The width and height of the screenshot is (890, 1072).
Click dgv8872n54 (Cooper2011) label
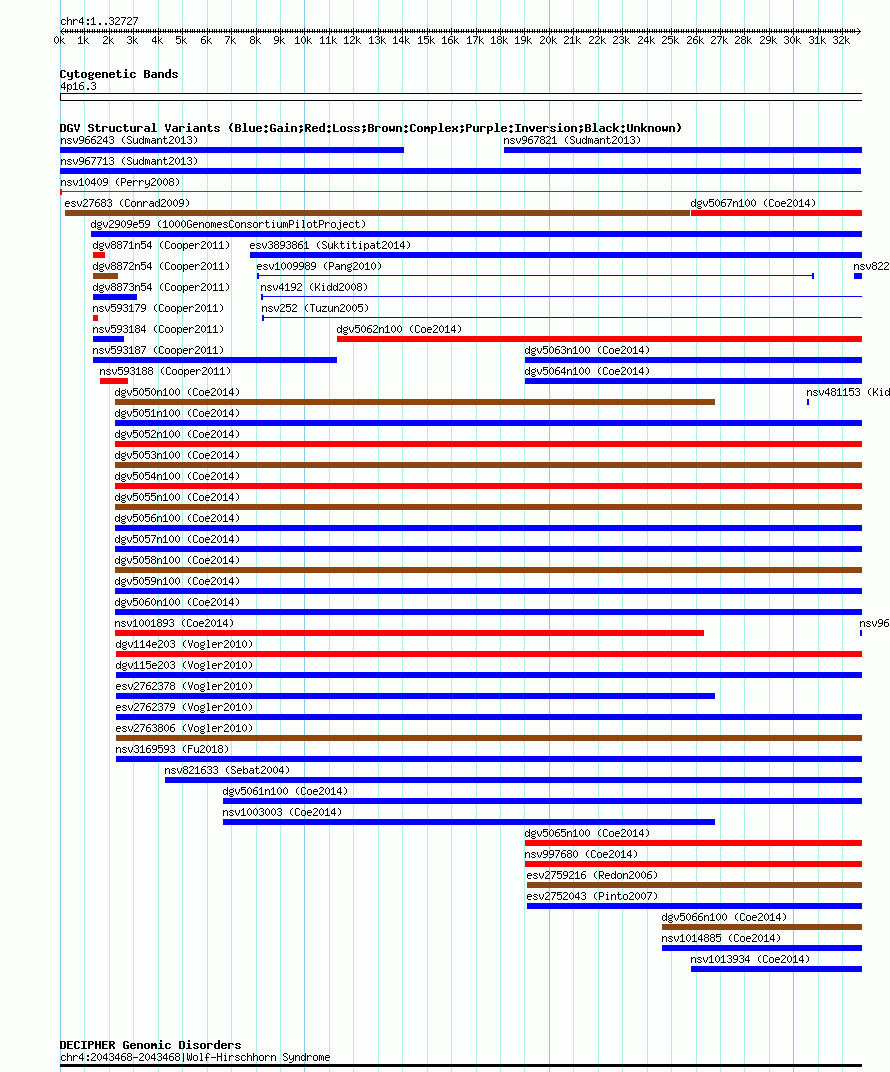(x=161, y=267)
